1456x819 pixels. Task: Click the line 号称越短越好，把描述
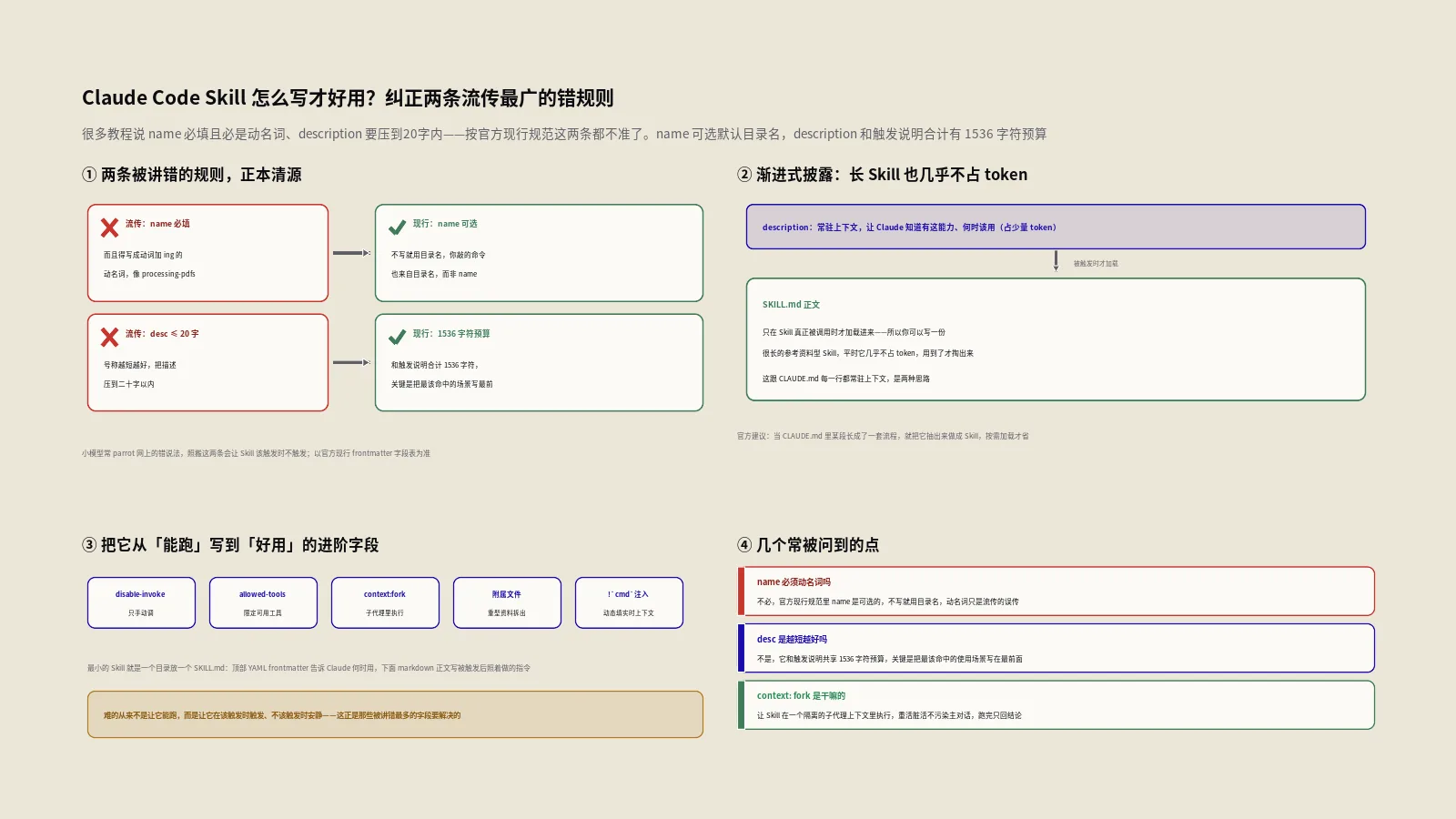[140, 365]
